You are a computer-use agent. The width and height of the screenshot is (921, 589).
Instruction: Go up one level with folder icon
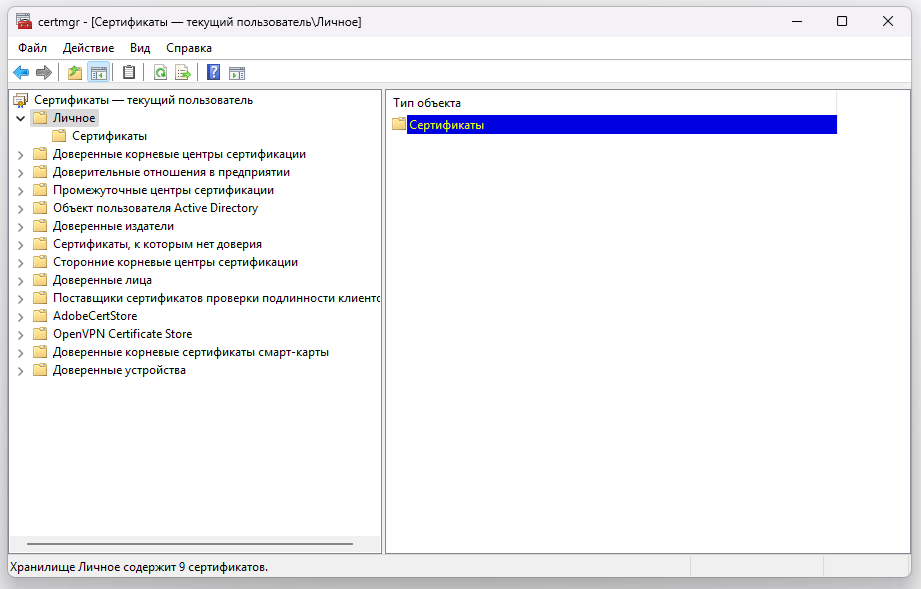pyautogui.click(x=75, y=72)
